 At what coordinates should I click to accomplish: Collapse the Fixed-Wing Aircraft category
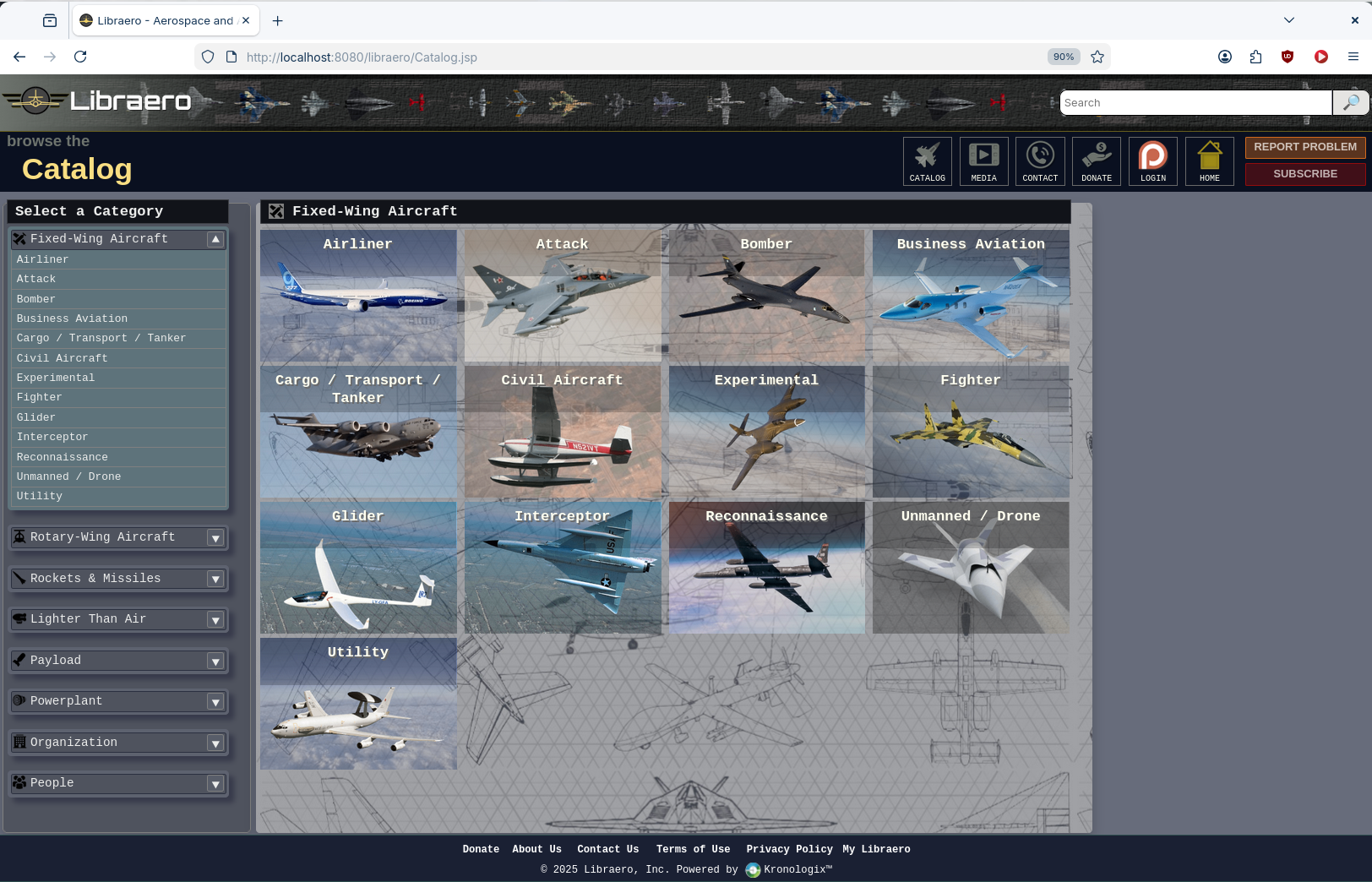click(215, 239)
